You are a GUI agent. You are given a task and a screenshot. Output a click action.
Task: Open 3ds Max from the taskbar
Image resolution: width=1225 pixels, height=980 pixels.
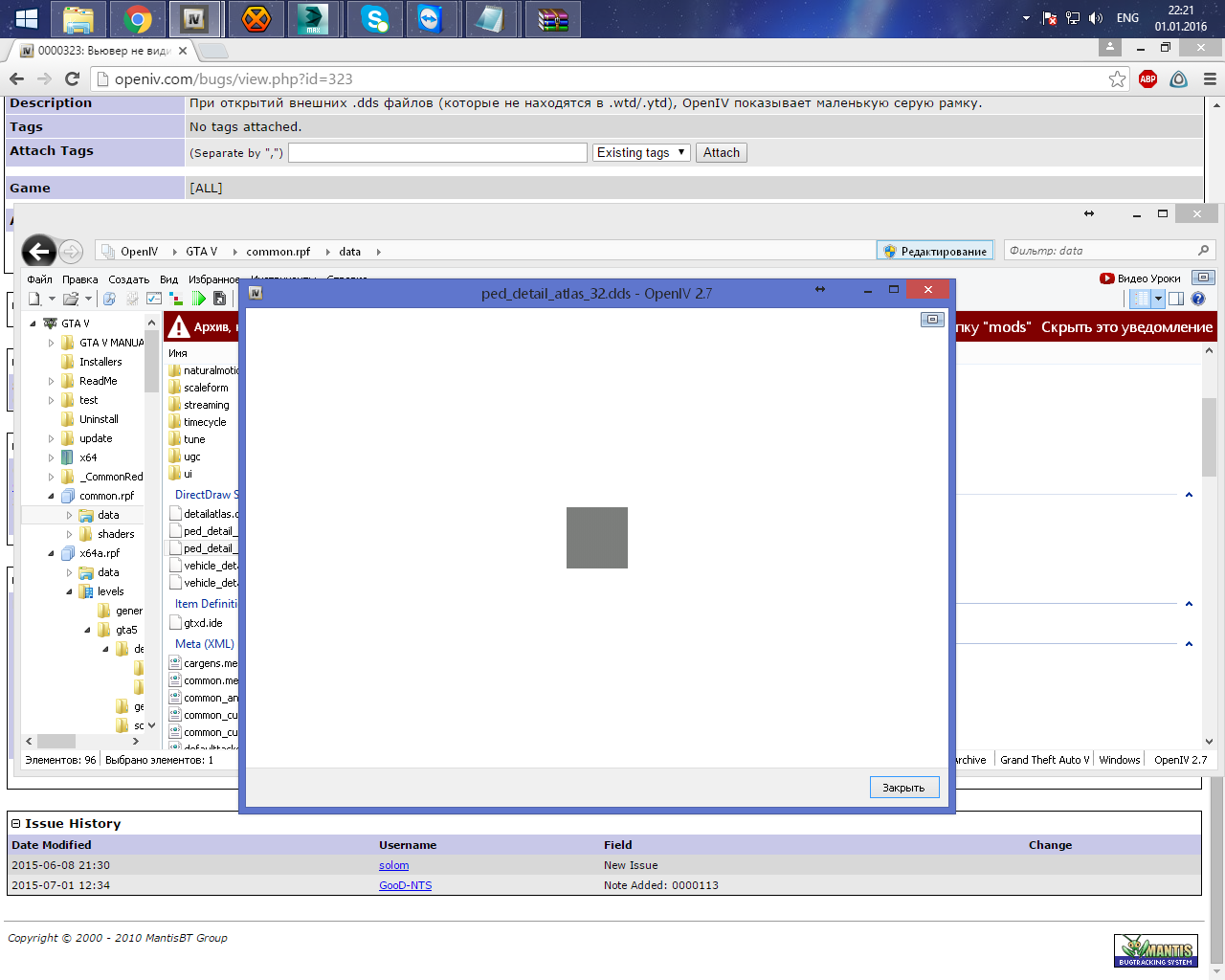[313, 19]
